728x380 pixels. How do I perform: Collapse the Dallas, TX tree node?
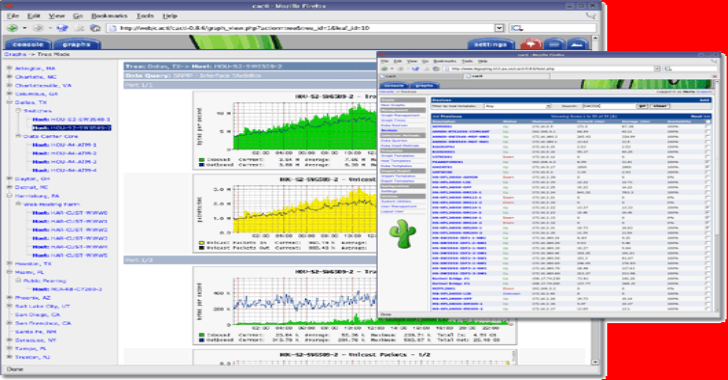point(9,102)
